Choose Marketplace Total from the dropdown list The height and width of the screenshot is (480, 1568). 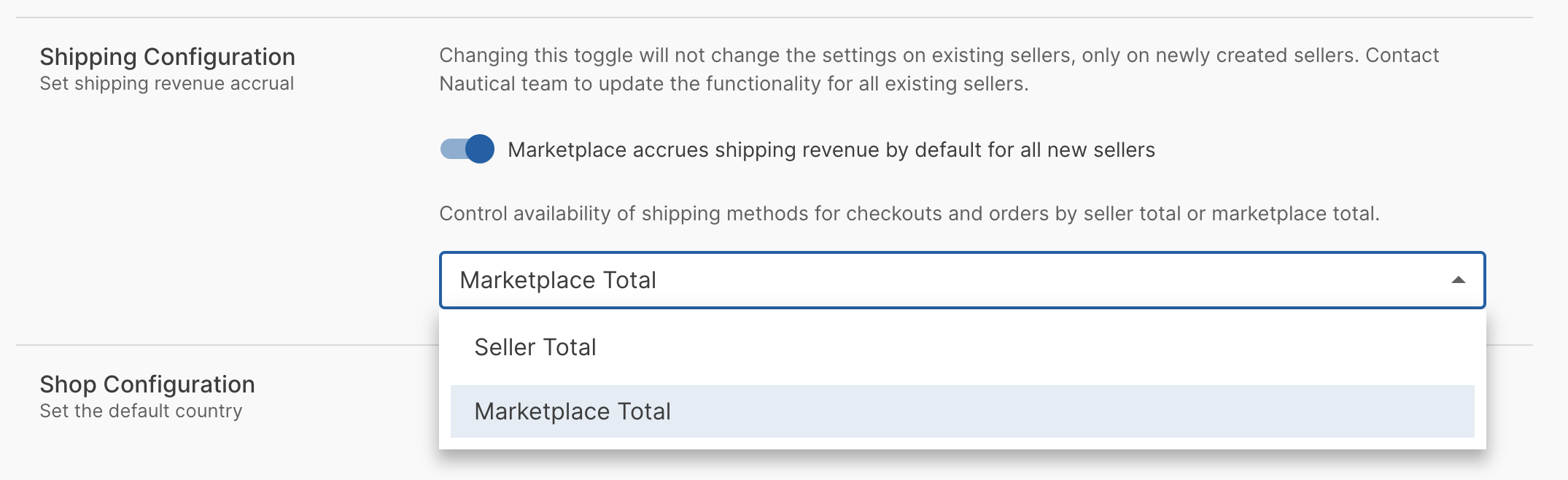coord(573,411)
